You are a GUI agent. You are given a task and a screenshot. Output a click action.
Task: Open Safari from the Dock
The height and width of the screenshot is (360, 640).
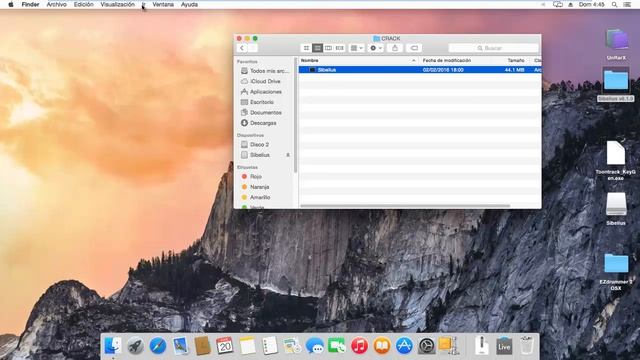158,346
